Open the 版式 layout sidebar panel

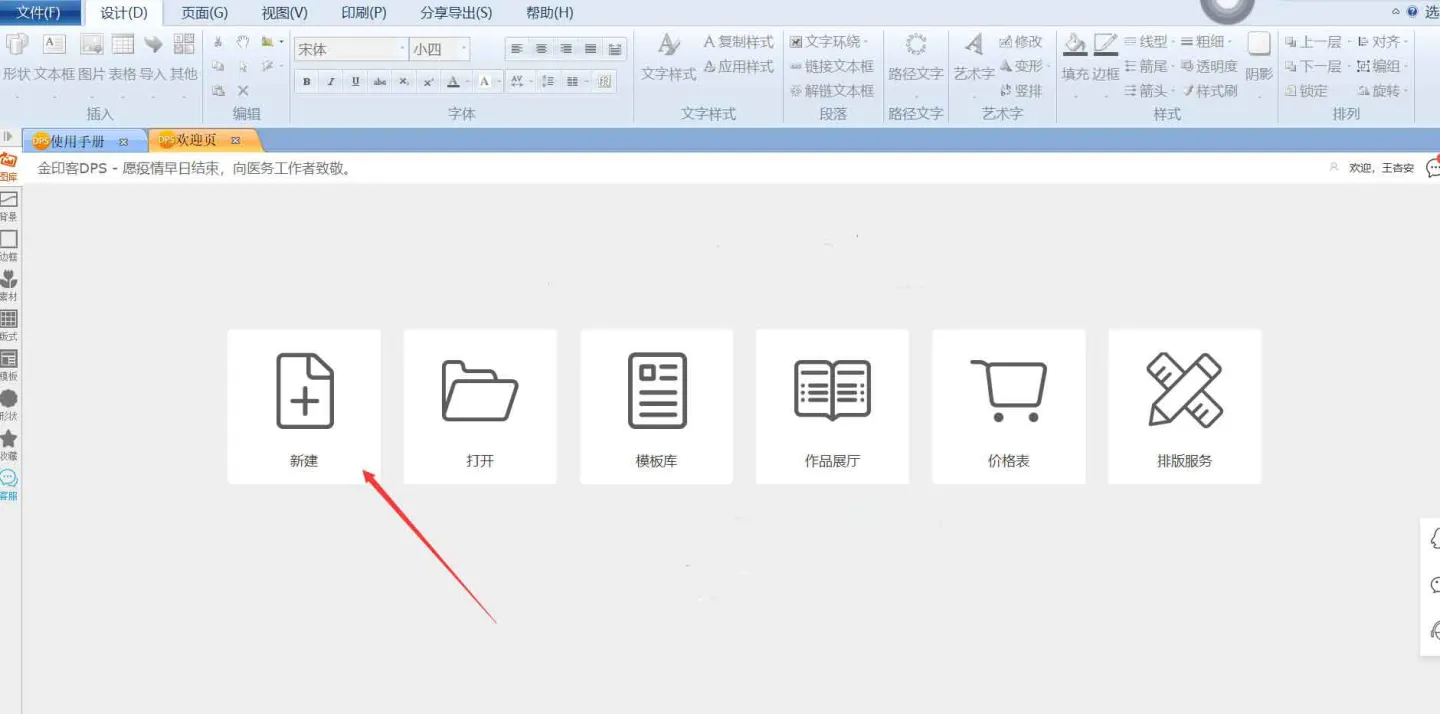[x=9, y=326]
